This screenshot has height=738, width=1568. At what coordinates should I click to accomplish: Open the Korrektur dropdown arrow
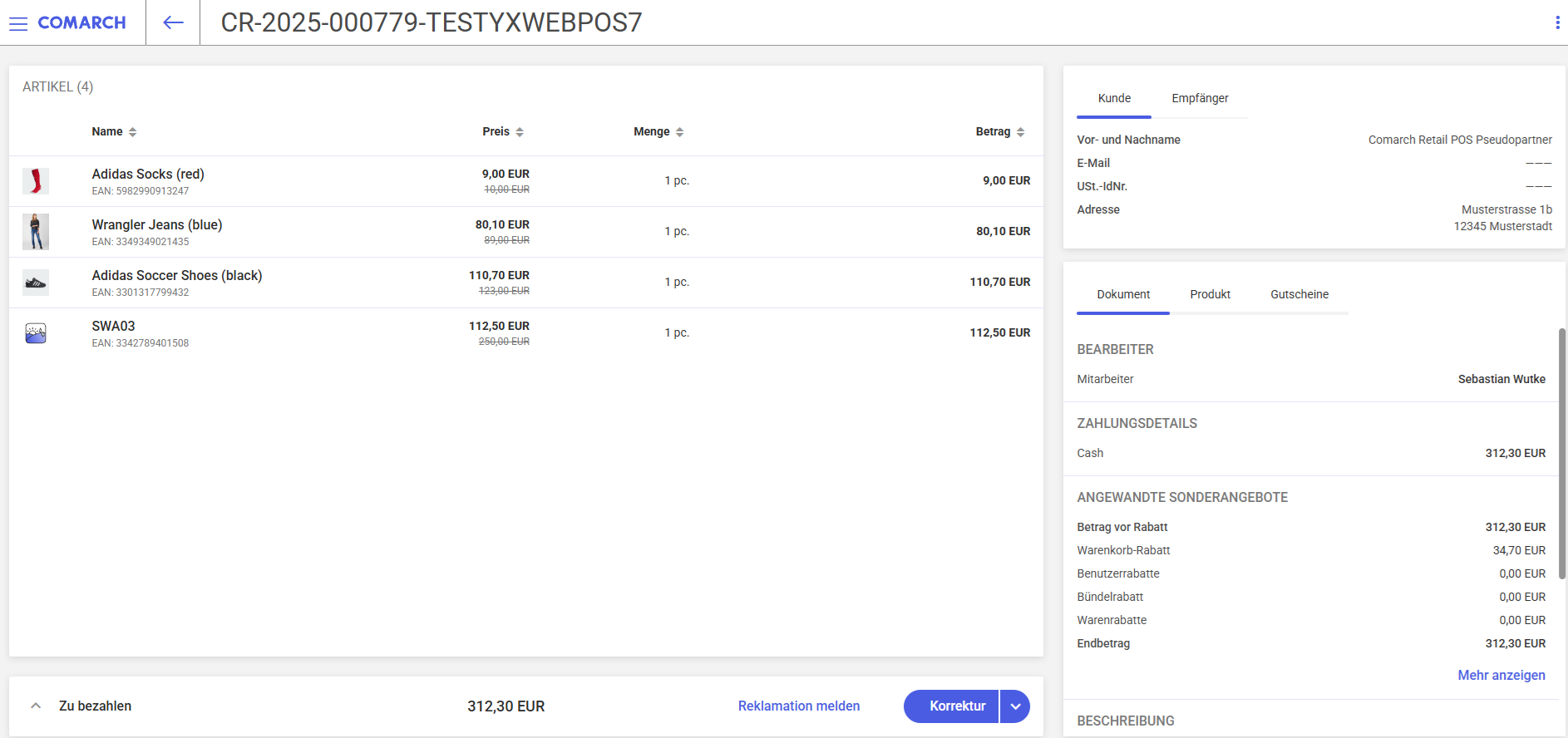(x=1015, y=706)
